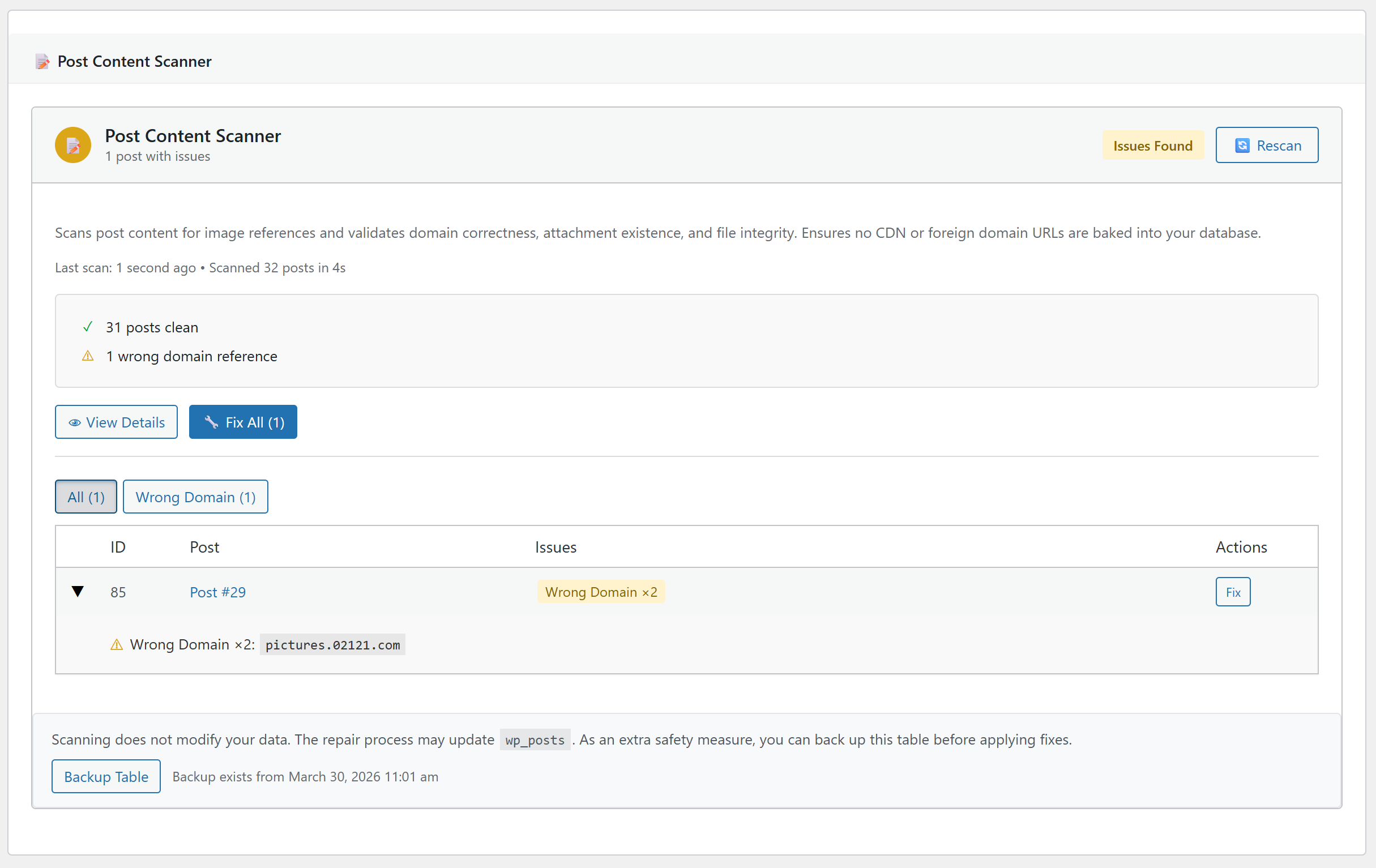Open the Post #29 link

[x=217, y=592]
